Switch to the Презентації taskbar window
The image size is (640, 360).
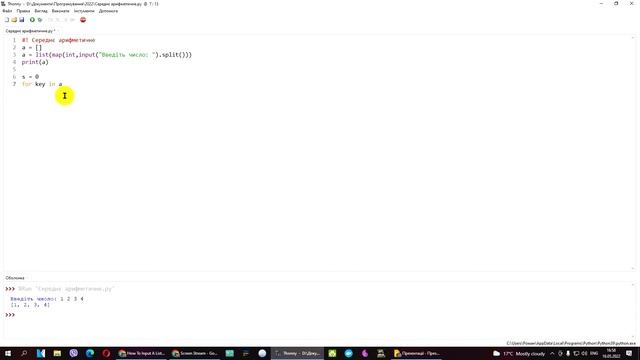point(417,353)
